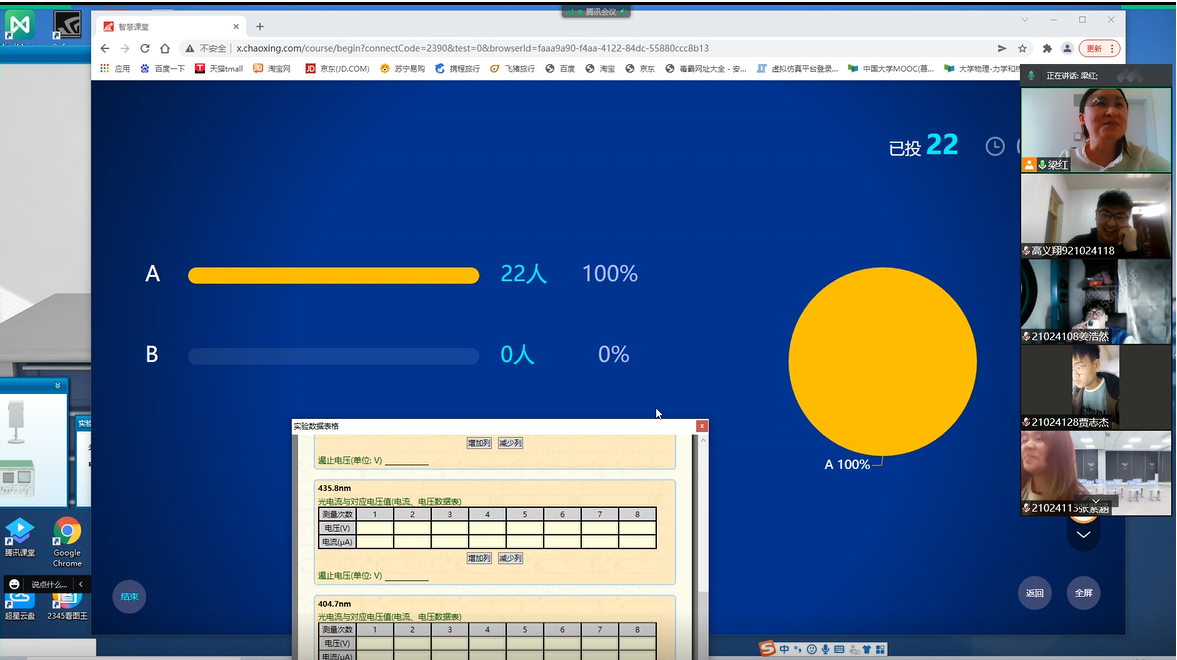This screenshot has height=660, width=1177.
Task: Go back using the browser back arrow
Action: click(x=106, y=48)
